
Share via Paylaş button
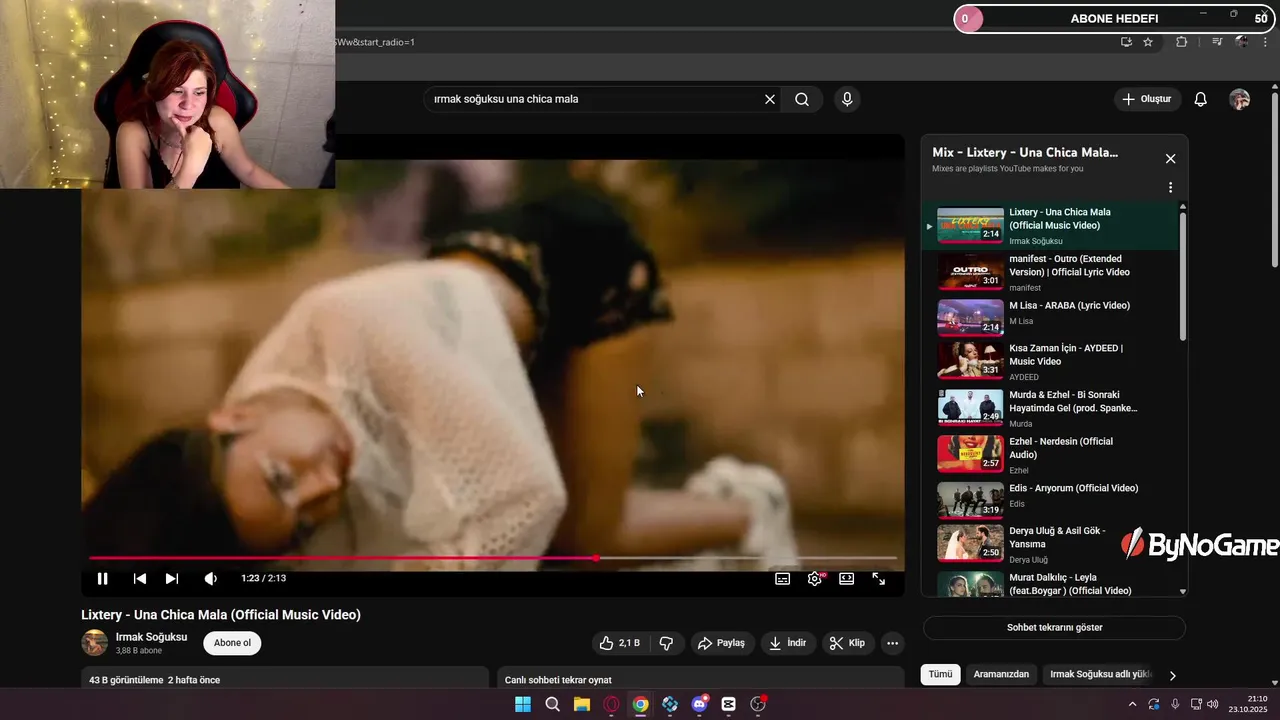[x=721, y=643]
